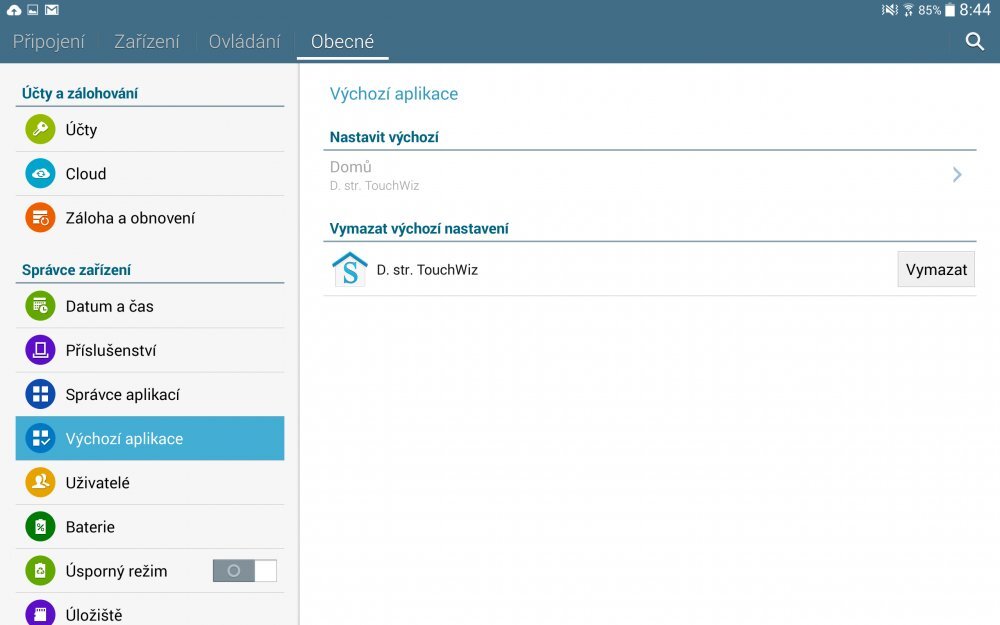Tap the Správce aplikací grid icon
The image size is (1000, 625).
click(40, 395)
